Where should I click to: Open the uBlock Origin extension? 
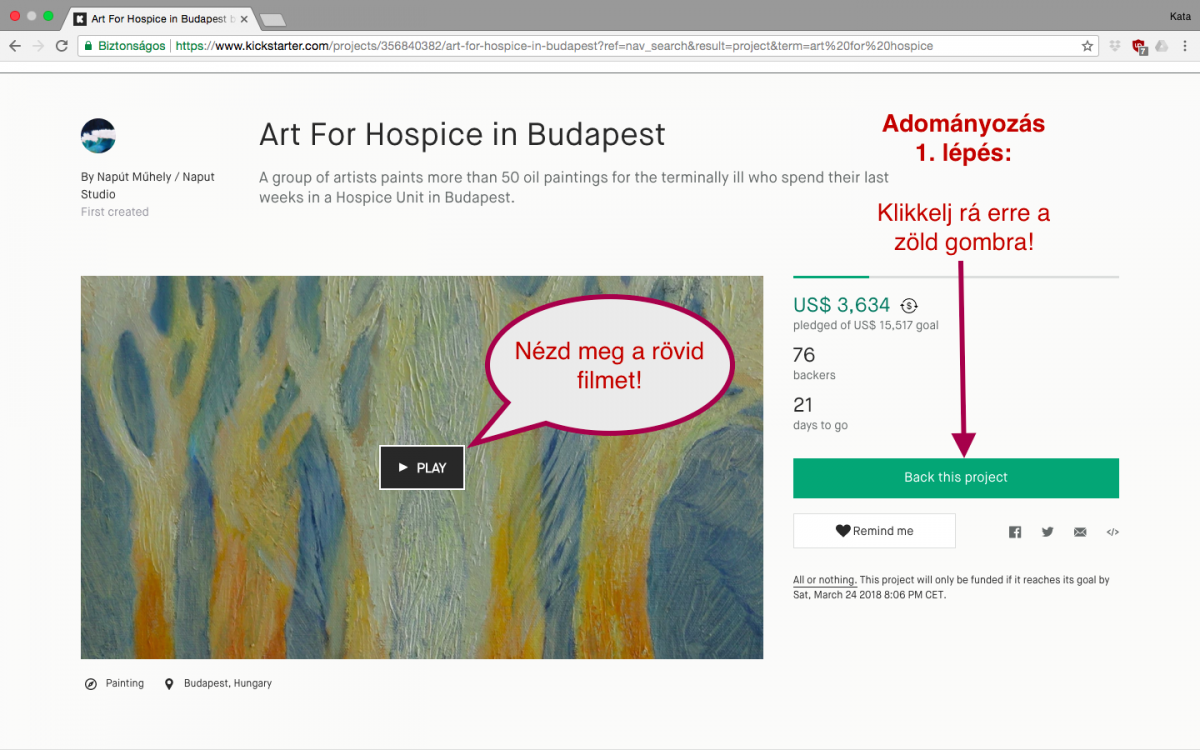click(x=1139, y=46)
